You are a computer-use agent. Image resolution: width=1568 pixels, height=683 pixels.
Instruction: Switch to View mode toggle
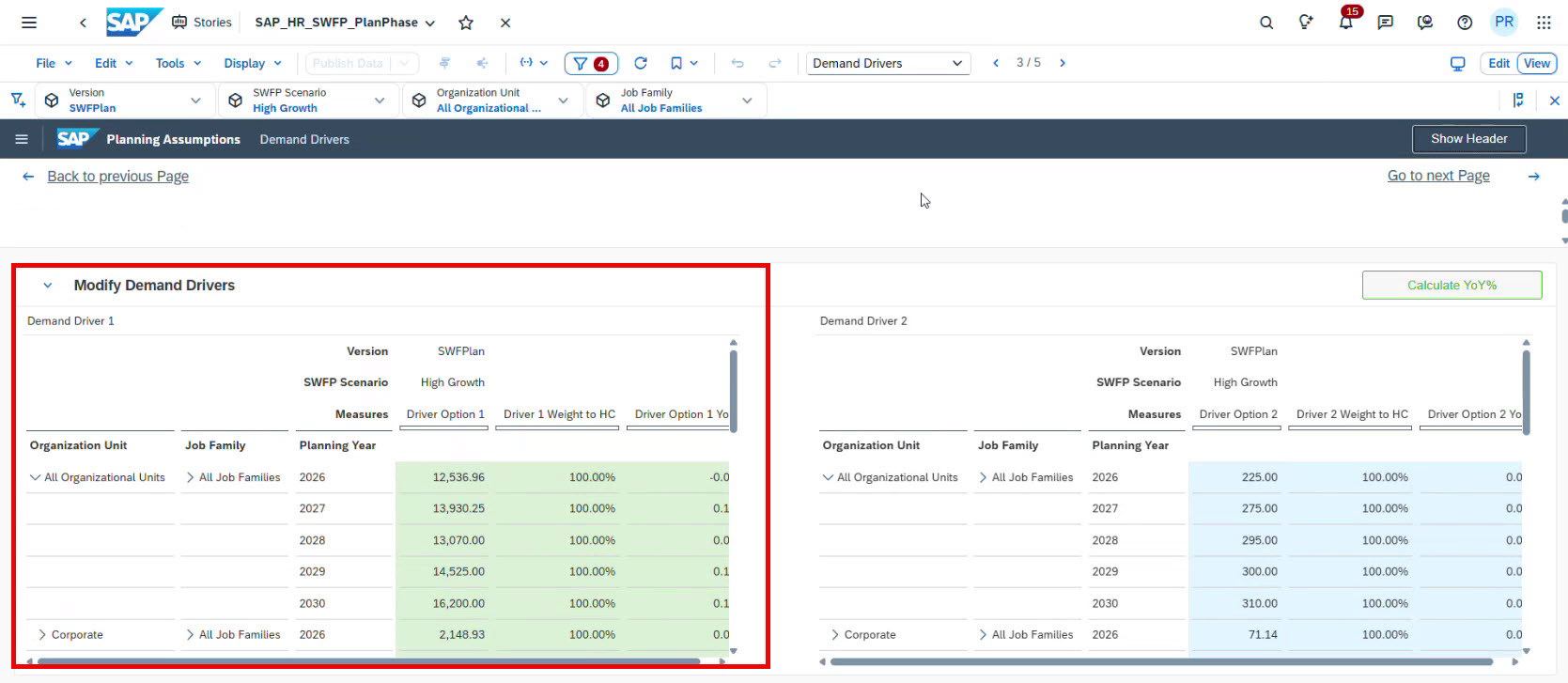(x=1537, y=63)
